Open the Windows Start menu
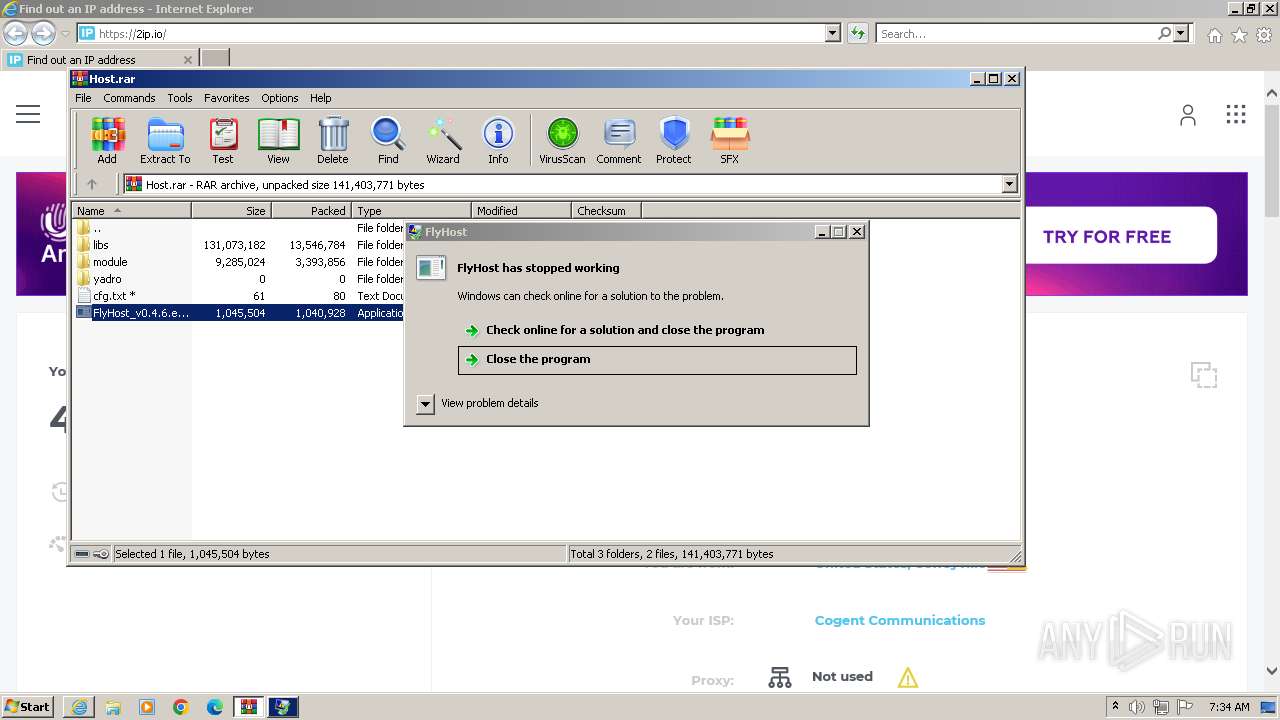The image size is (1280, 720). (x=28, y=706)
